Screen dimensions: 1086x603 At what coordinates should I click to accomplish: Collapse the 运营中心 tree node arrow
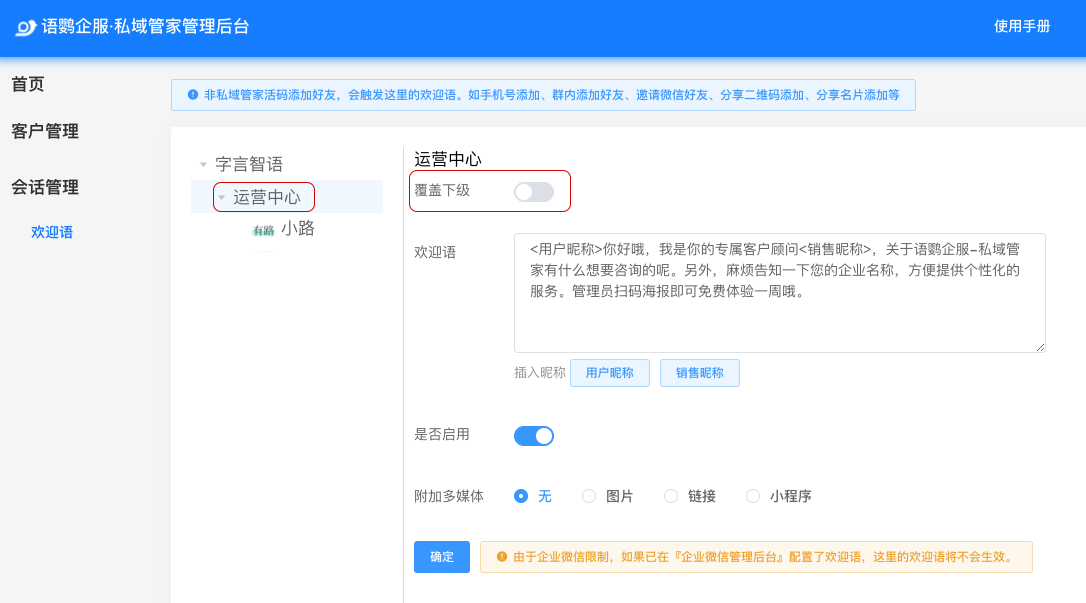pyautogui.click(x=222, y=198)
